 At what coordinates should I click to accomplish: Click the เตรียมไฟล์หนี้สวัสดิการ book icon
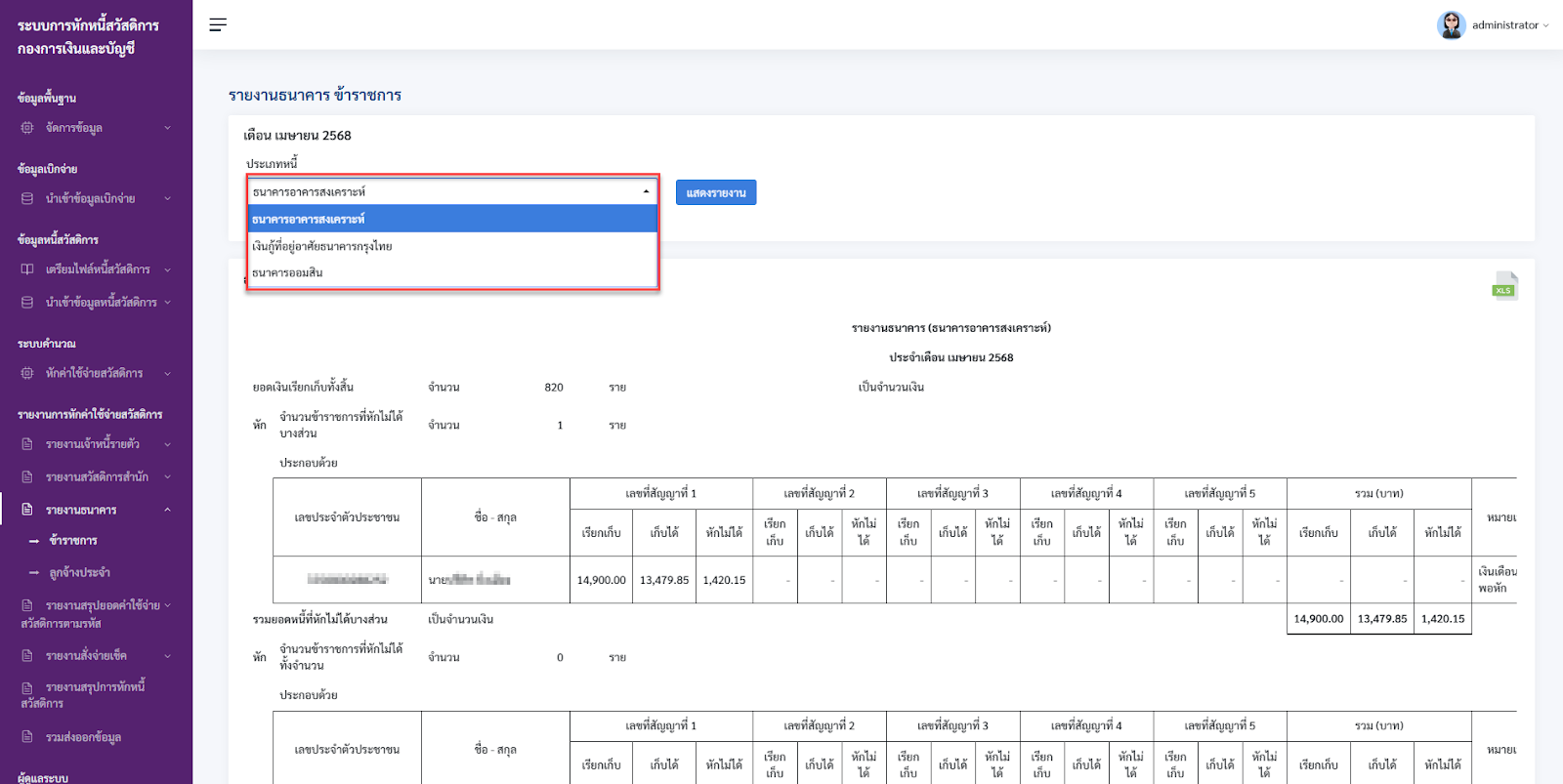point(27,269)
